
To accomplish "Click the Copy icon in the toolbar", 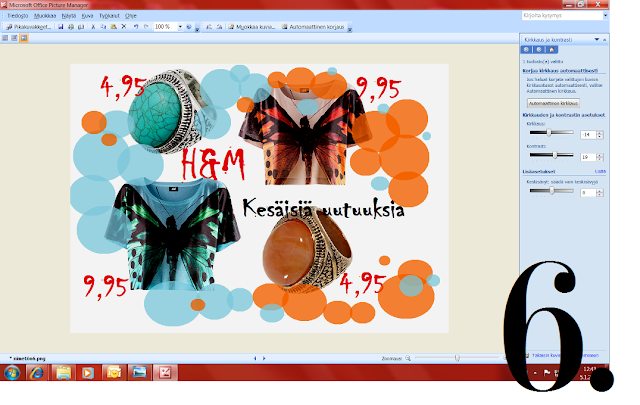I will (x=103, y=27).
